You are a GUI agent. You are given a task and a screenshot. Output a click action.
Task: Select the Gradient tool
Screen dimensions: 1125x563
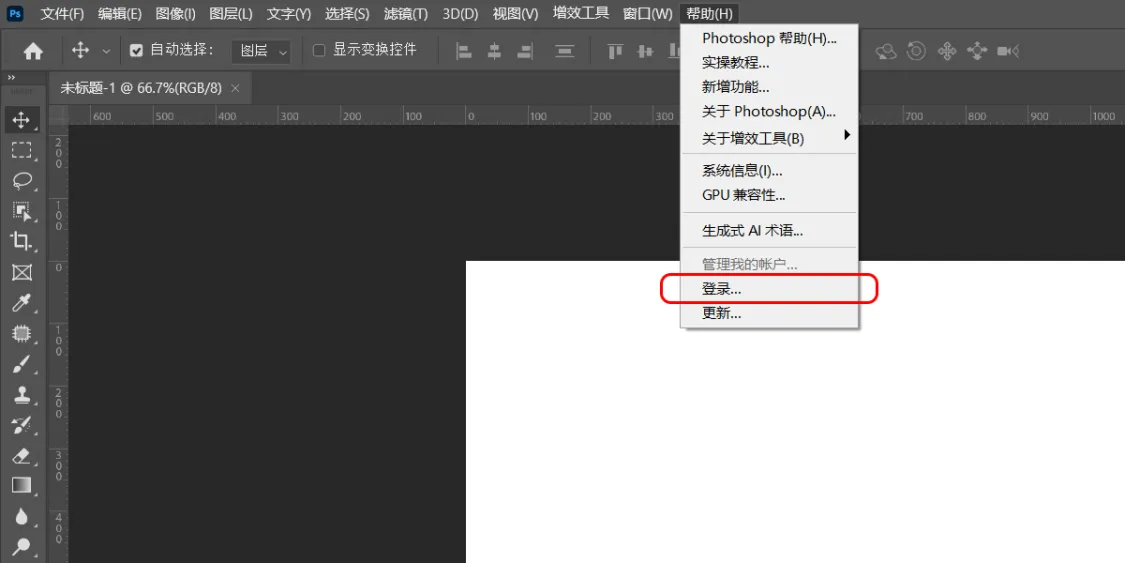pos(22,486)
